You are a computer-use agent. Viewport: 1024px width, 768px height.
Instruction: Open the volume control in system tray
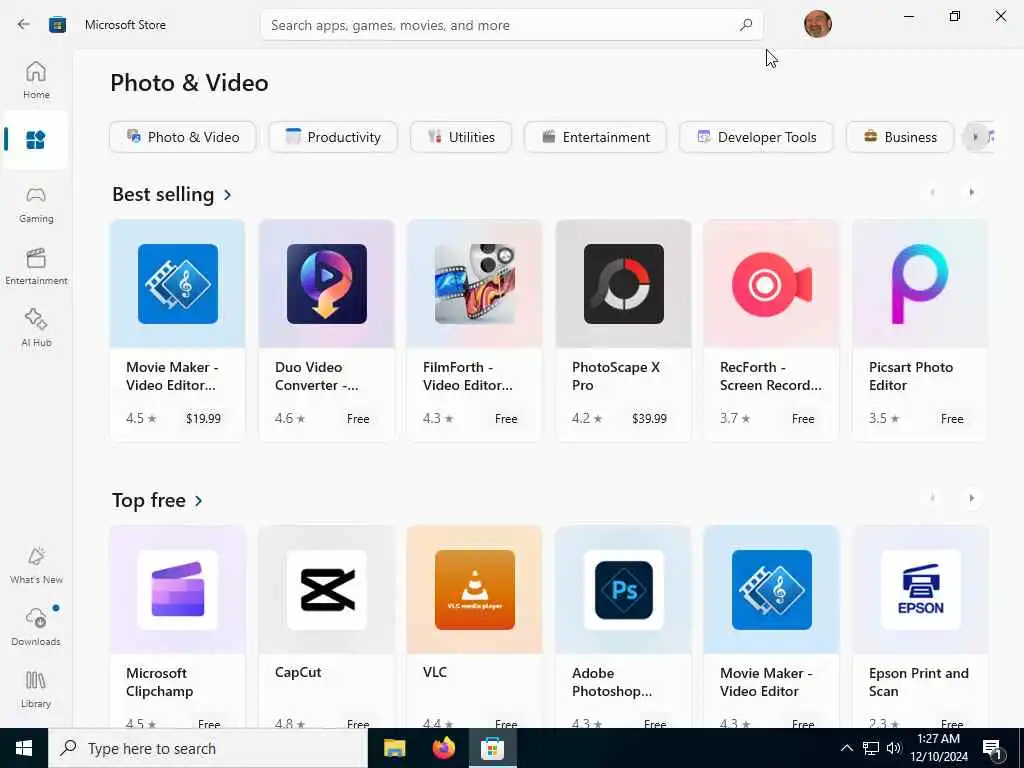point(894,748)
